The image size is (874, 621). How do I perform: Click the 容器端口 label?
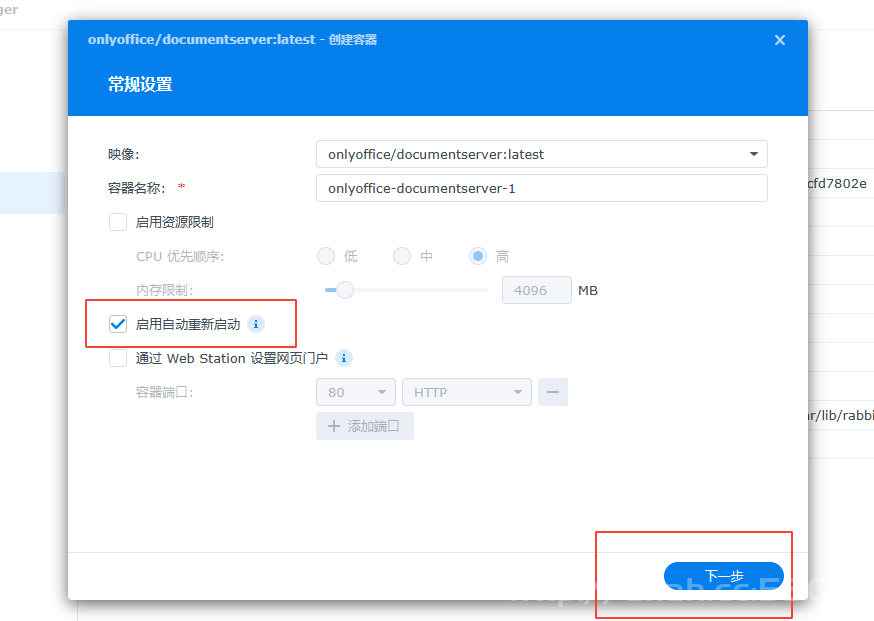point(165,392)
